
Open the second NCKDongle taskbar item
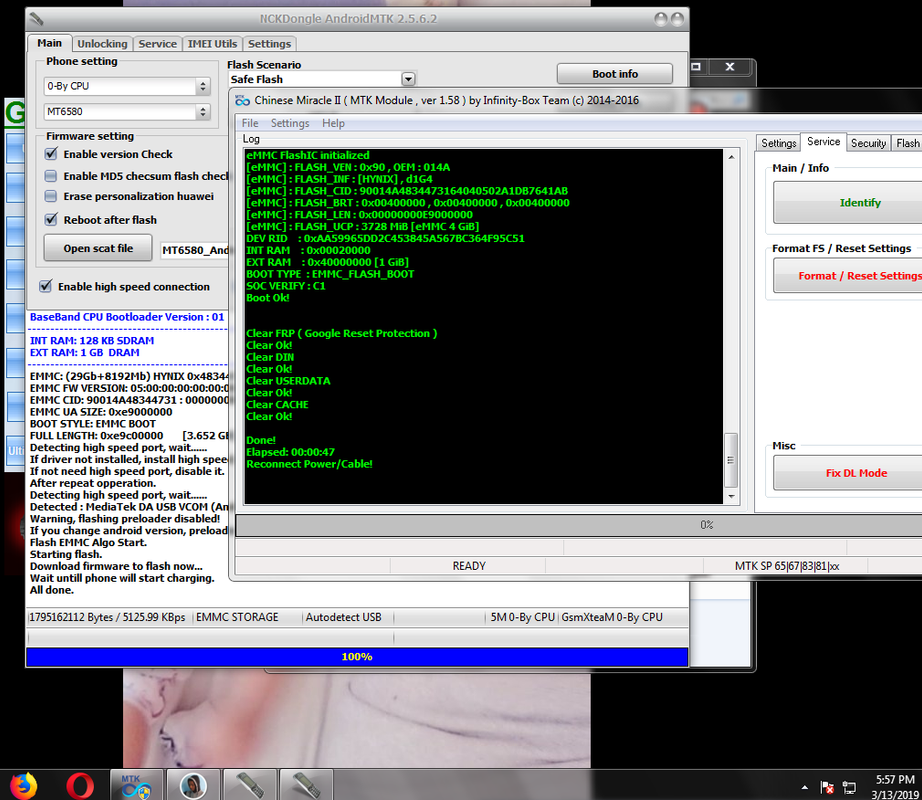point(306,785)
